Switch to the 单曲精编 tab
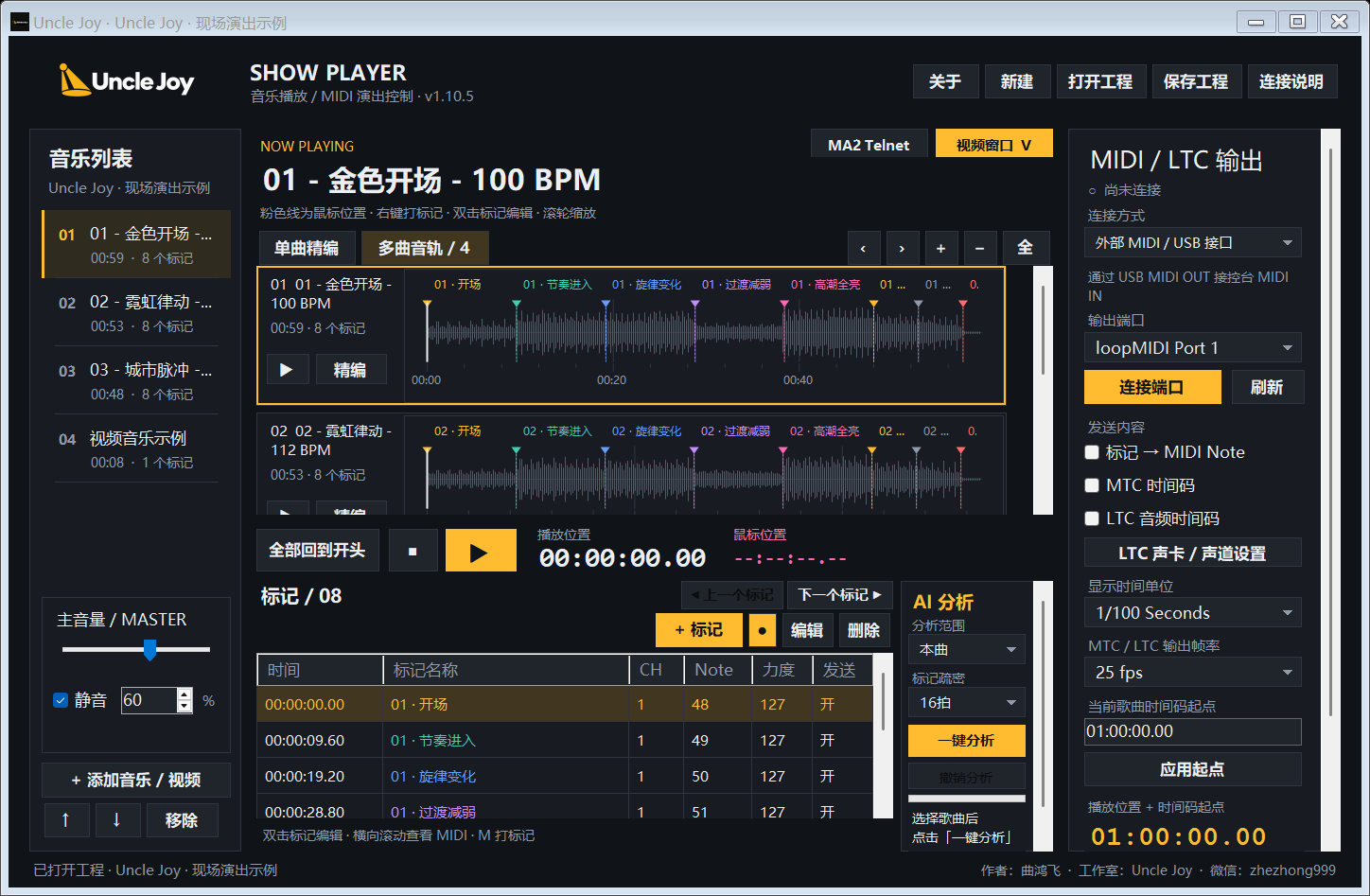The width and height of the screenshot is (1370, 896). (x=307, y=248)
